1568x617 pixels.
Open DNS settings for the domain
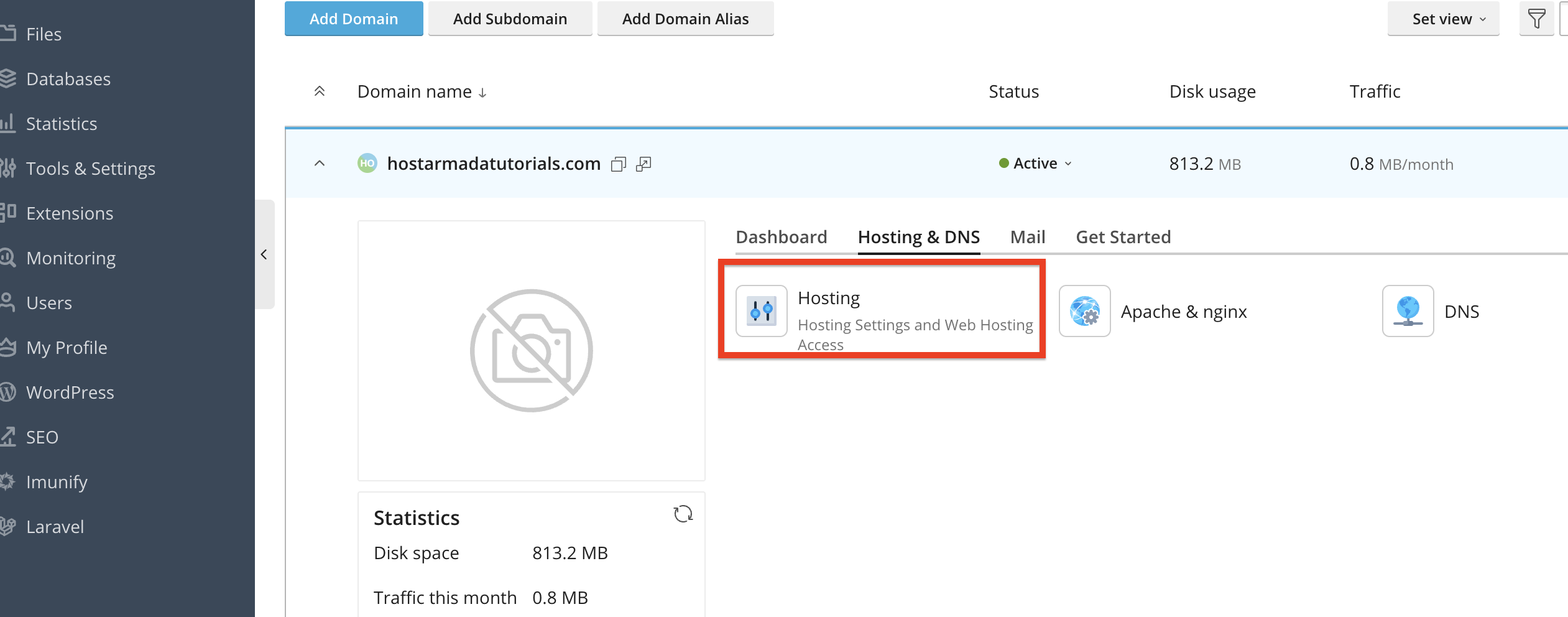[1462, 311]
